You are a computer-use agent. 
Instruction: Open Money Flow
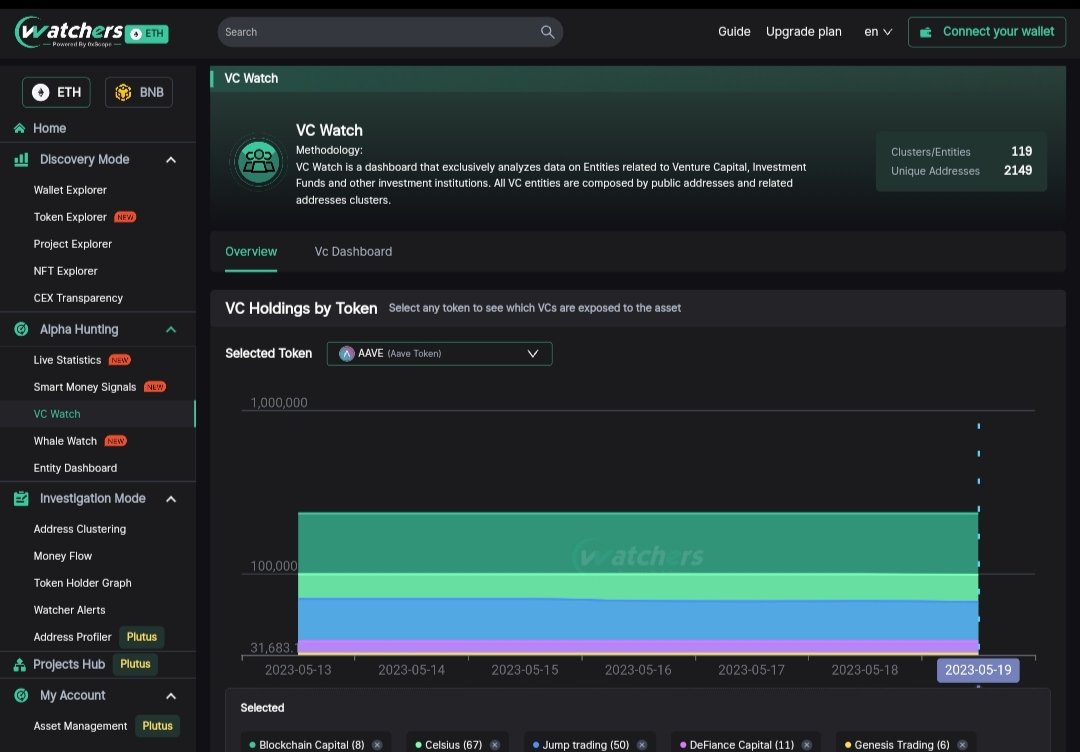pos(63,556)
